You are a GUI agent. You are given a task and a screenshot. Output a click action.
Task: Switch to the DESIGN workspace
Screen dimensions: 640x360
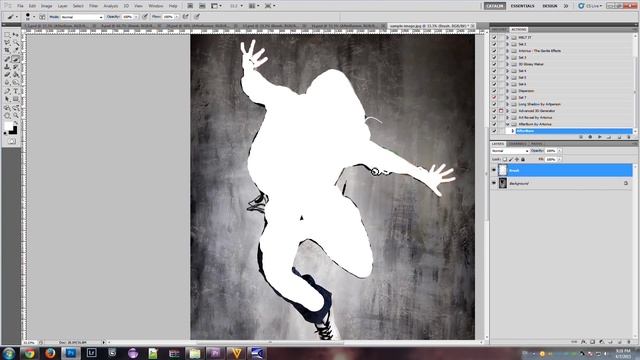pyautogui.click(x=549, y=6)
